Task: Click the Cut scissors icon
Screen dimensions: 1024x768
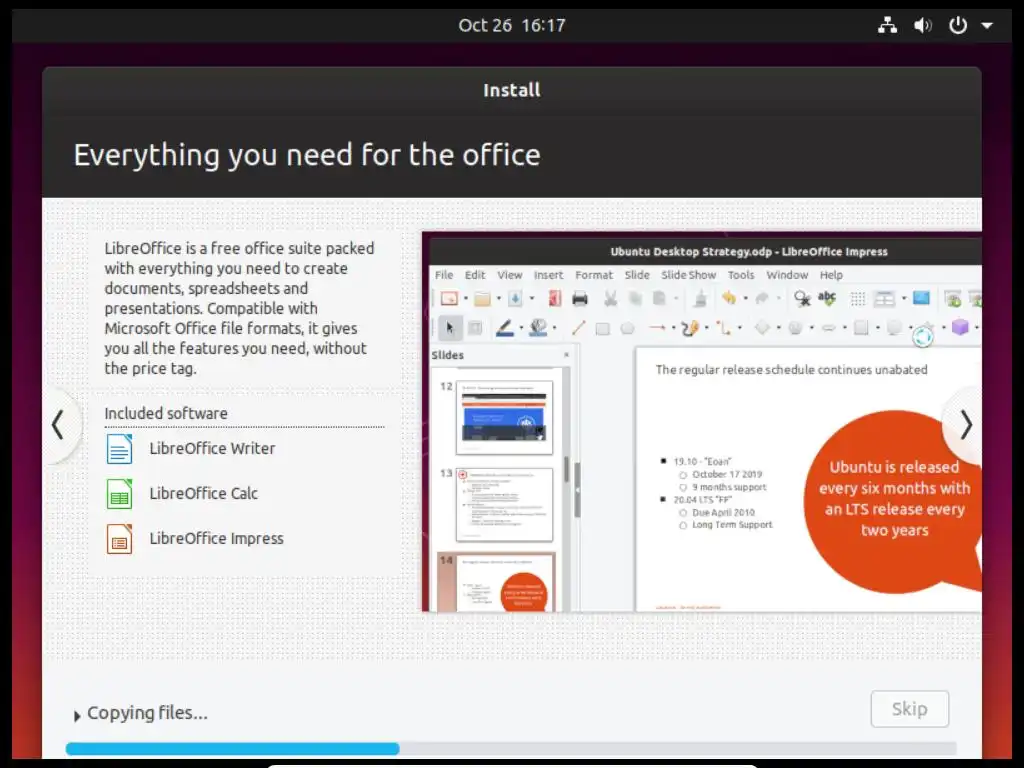Action: [x=610, y=298]
